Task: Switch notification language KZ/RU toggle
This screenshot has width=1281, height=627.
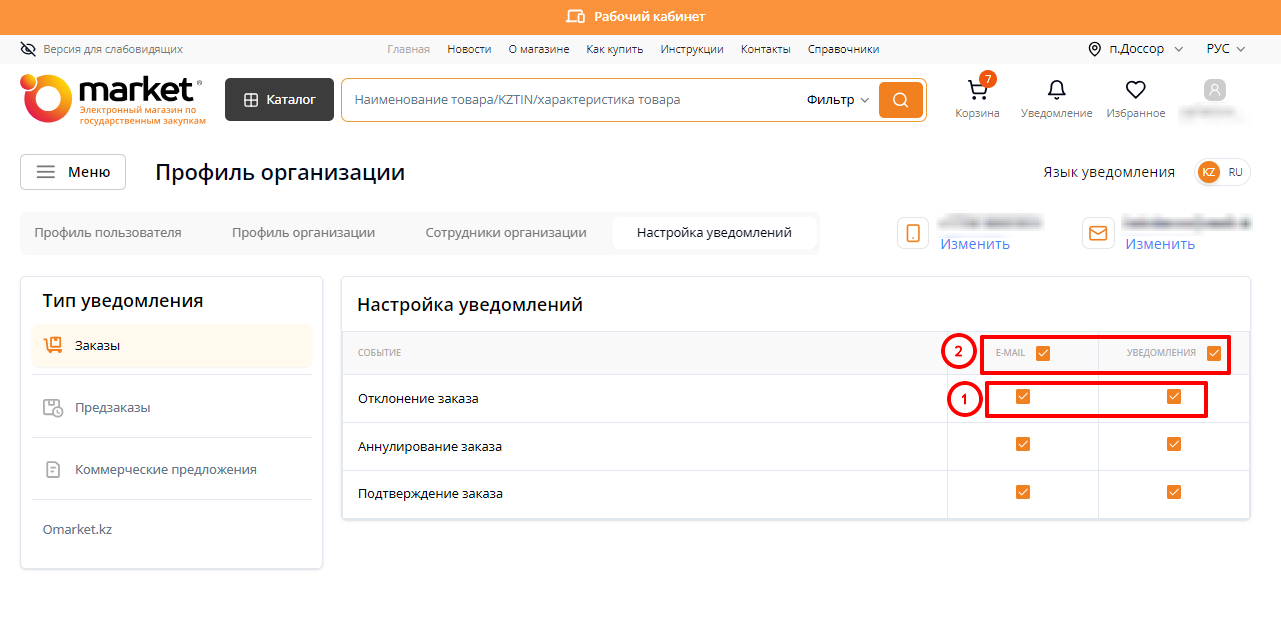Action: [x=1222, y=172]
